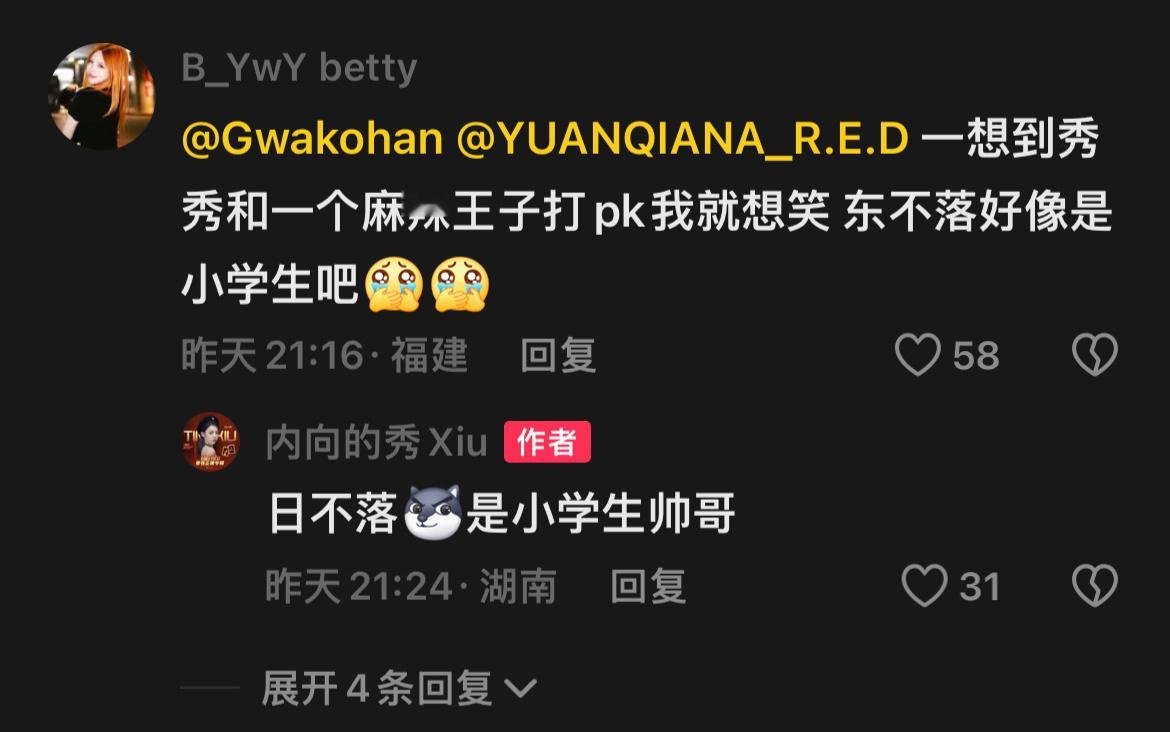
Task: Tap the 58 likes count
Action: [976, 355]
